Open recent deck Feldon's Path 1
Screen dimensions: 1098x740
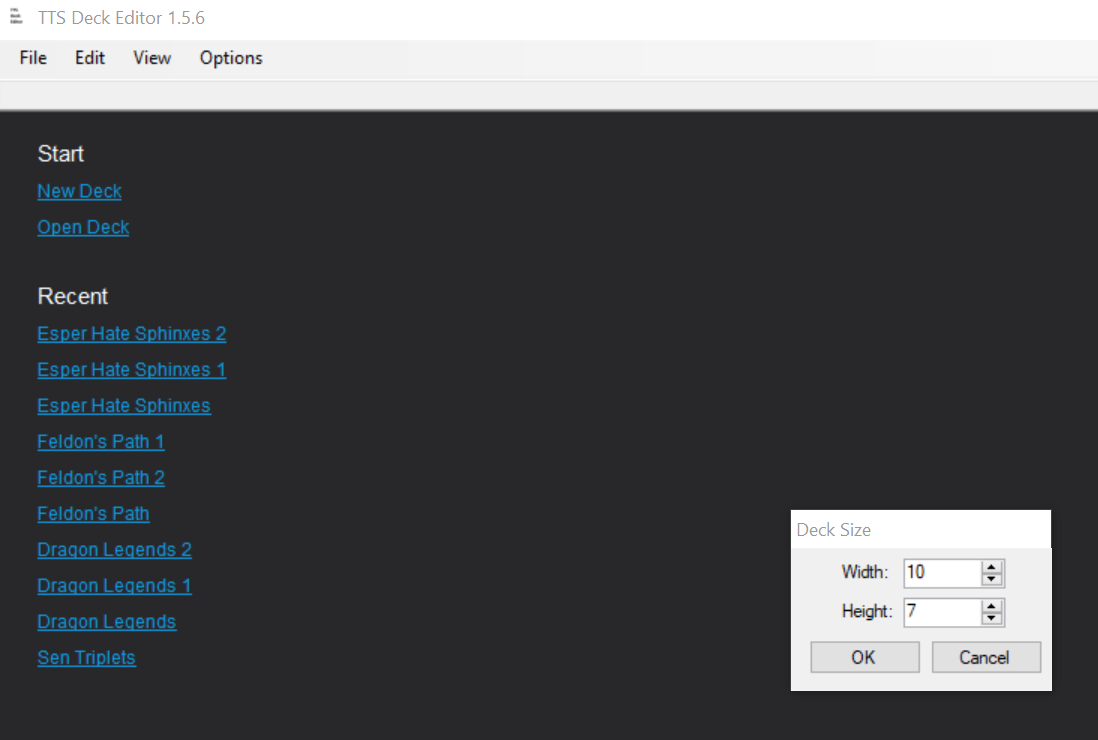pos(101,441)
